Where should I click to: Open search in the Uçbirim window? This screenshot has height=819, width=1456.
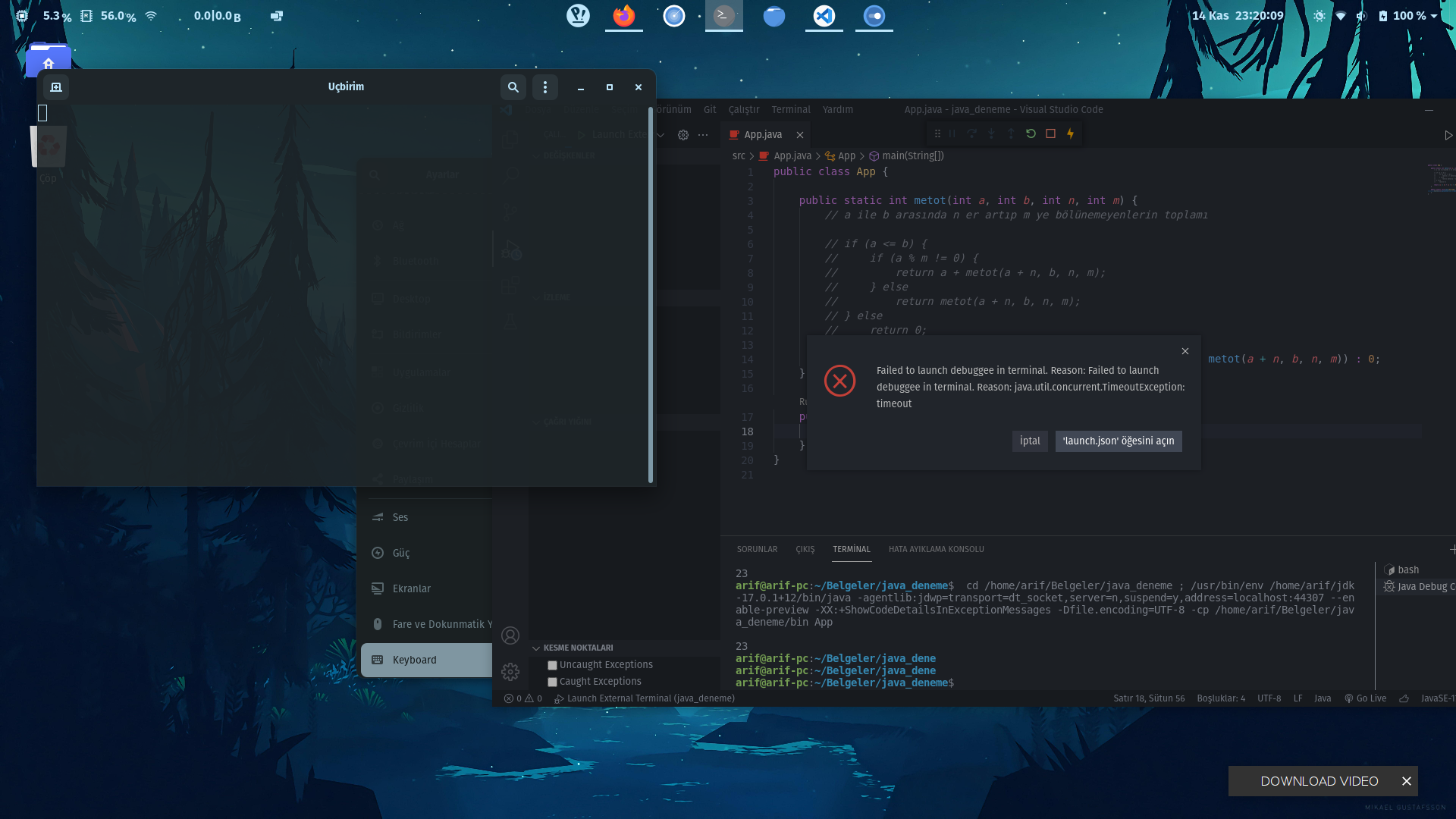point(513,87)
